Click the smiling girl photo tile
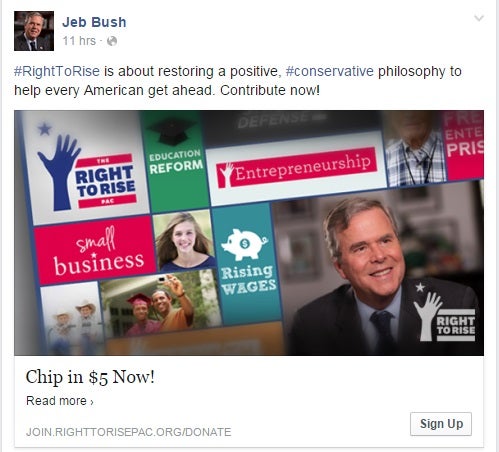The width and height of the screenshot is (499, 452). 184,241
